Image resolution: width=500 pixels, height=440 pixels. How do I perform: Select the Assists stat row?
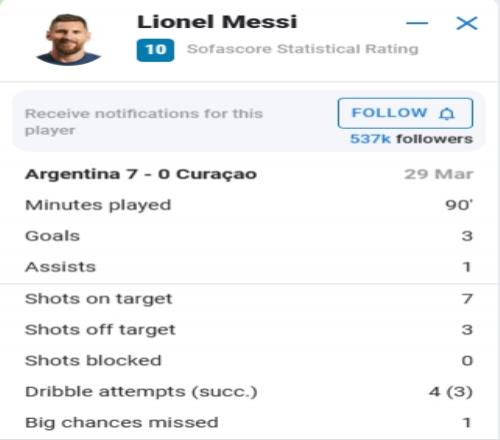(x=249, y=267)
